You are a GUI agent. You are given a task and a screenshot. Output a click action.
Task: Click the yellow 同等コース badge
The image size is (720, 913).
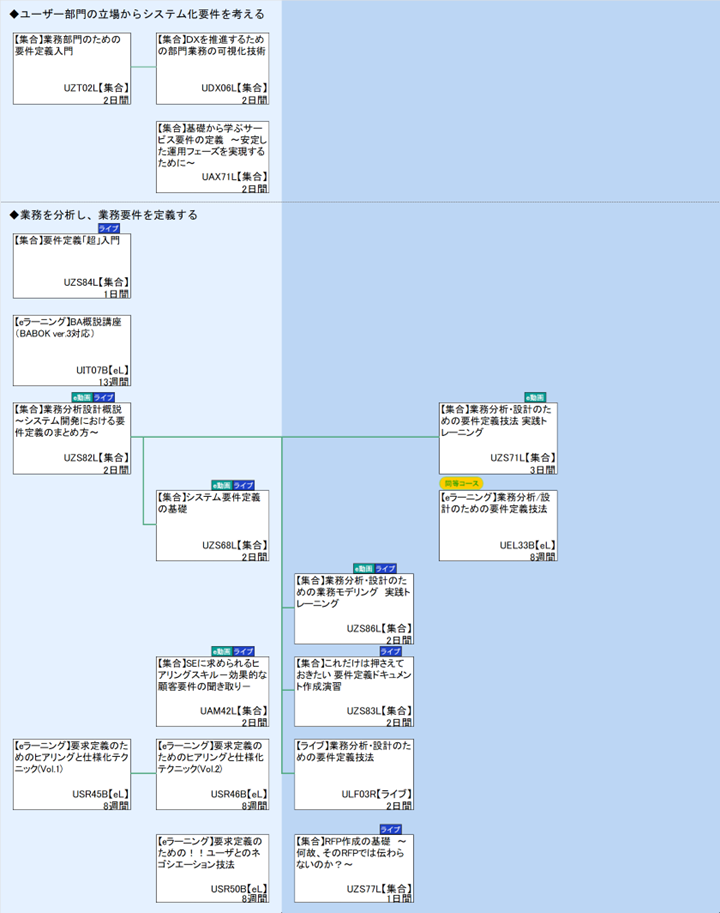point(462,483)
